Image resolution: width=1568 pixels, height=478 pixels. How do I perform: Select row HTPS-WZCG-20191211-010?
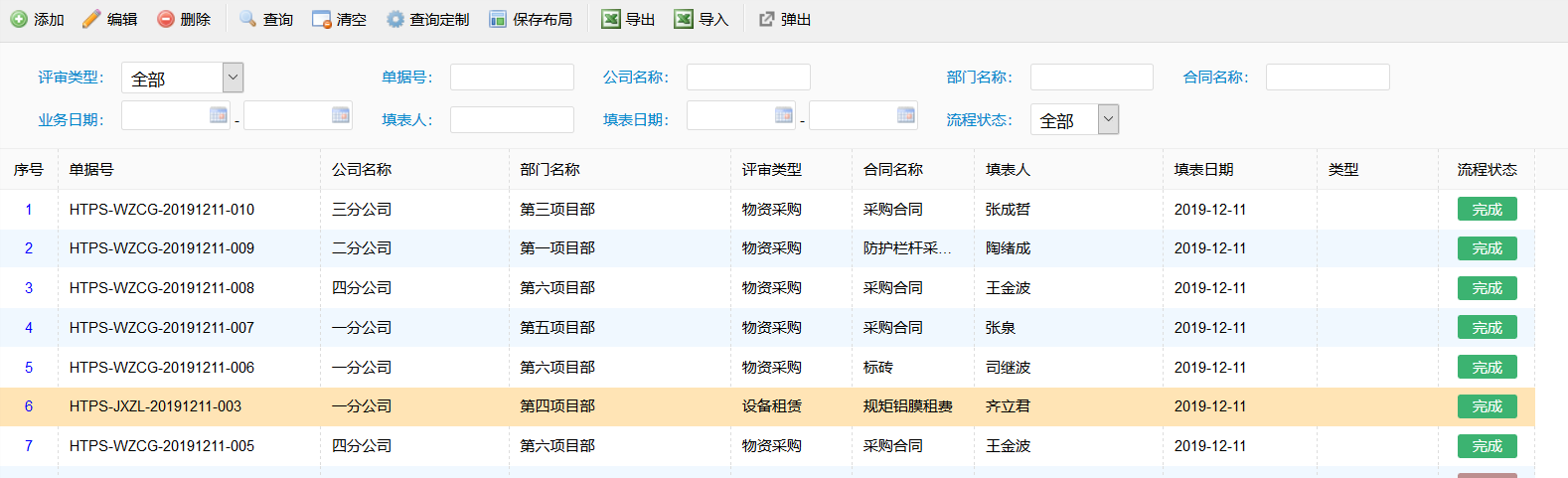(x=767, y=210)
